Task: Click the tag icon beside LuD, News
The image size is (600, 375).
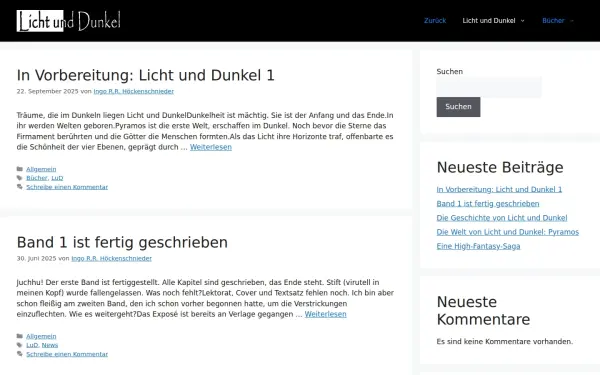Action: [x=20, y=345]
